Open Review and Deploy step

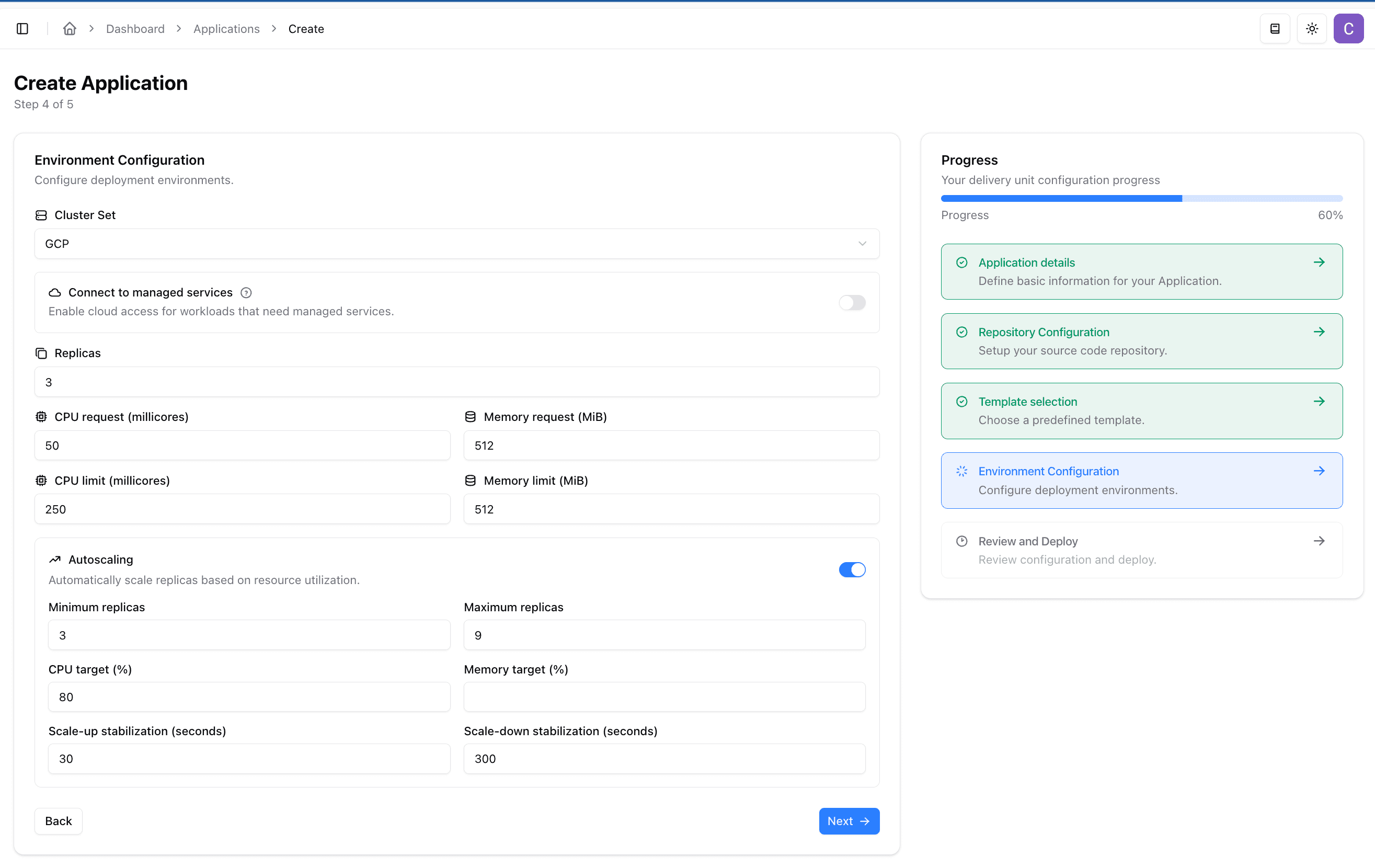[1141, 551]
